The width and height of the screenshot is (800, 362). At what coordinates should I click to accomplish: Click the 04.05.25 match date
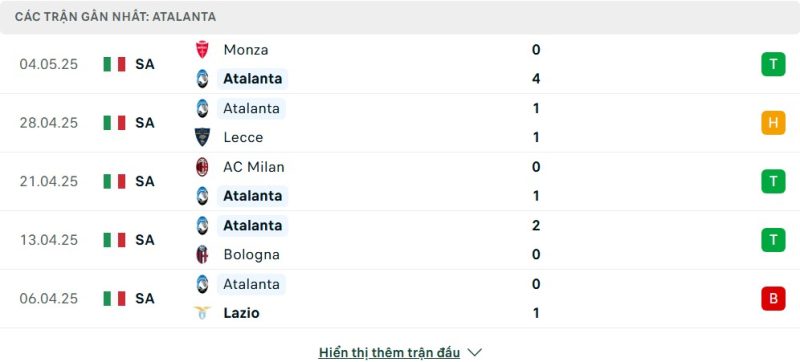click(49, 64)
